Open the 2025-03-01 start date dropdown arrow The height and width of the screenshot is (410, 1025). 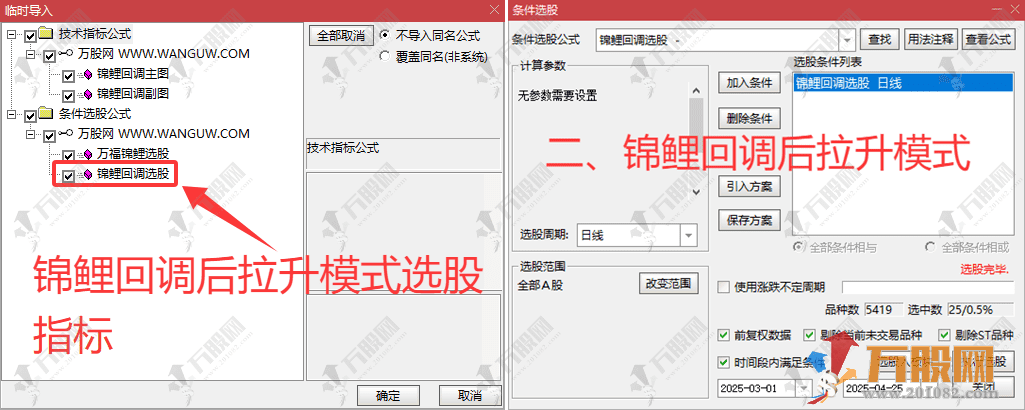[x=803, y=388]
